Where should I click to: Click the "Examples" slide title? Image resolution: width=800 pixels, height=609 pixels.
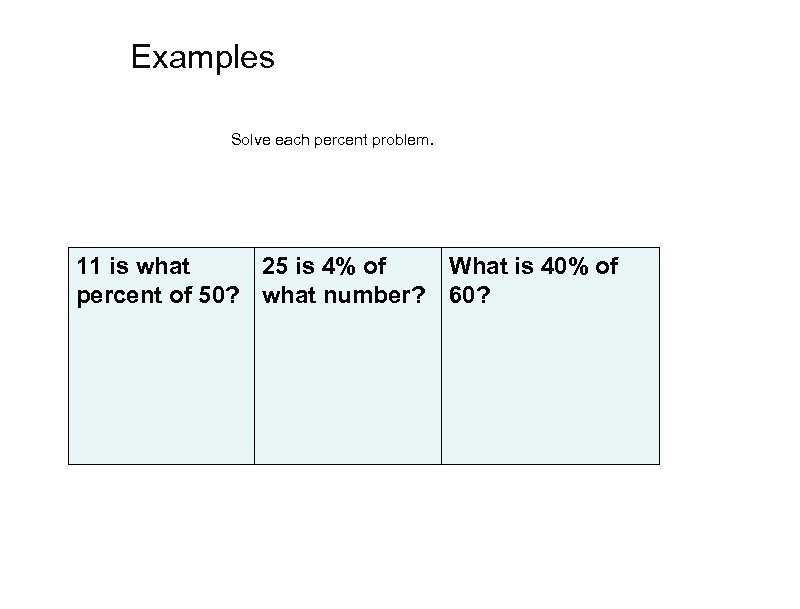coord(202,58)
